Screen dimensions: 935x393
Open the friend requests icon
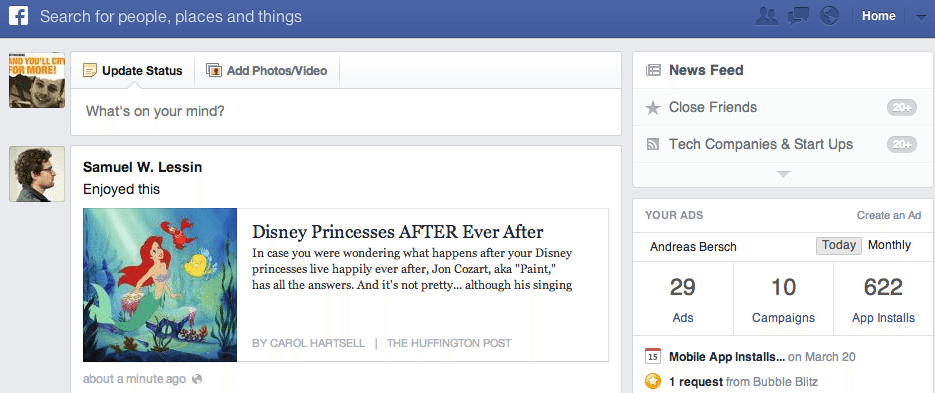click(x=766, y=16)
